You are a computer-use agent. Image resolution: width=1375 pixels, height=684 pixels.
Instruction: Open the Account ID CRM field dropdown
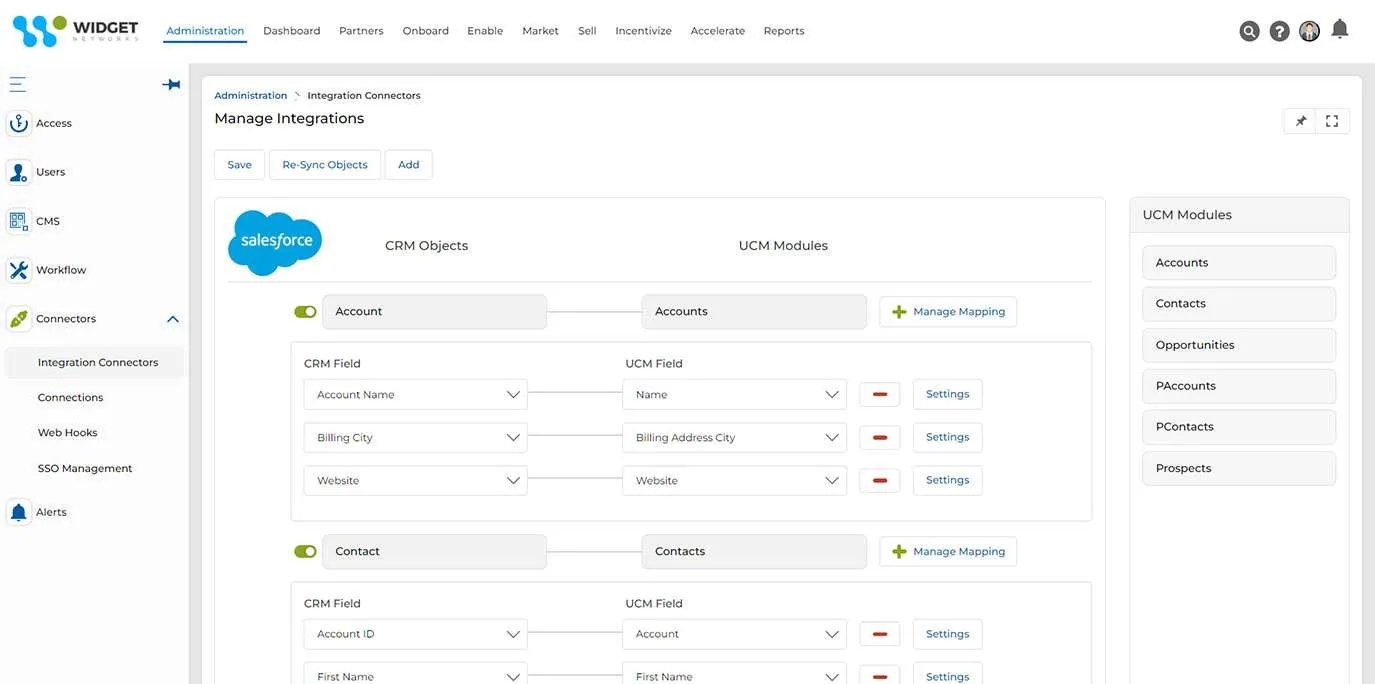[x=415, y=634]
